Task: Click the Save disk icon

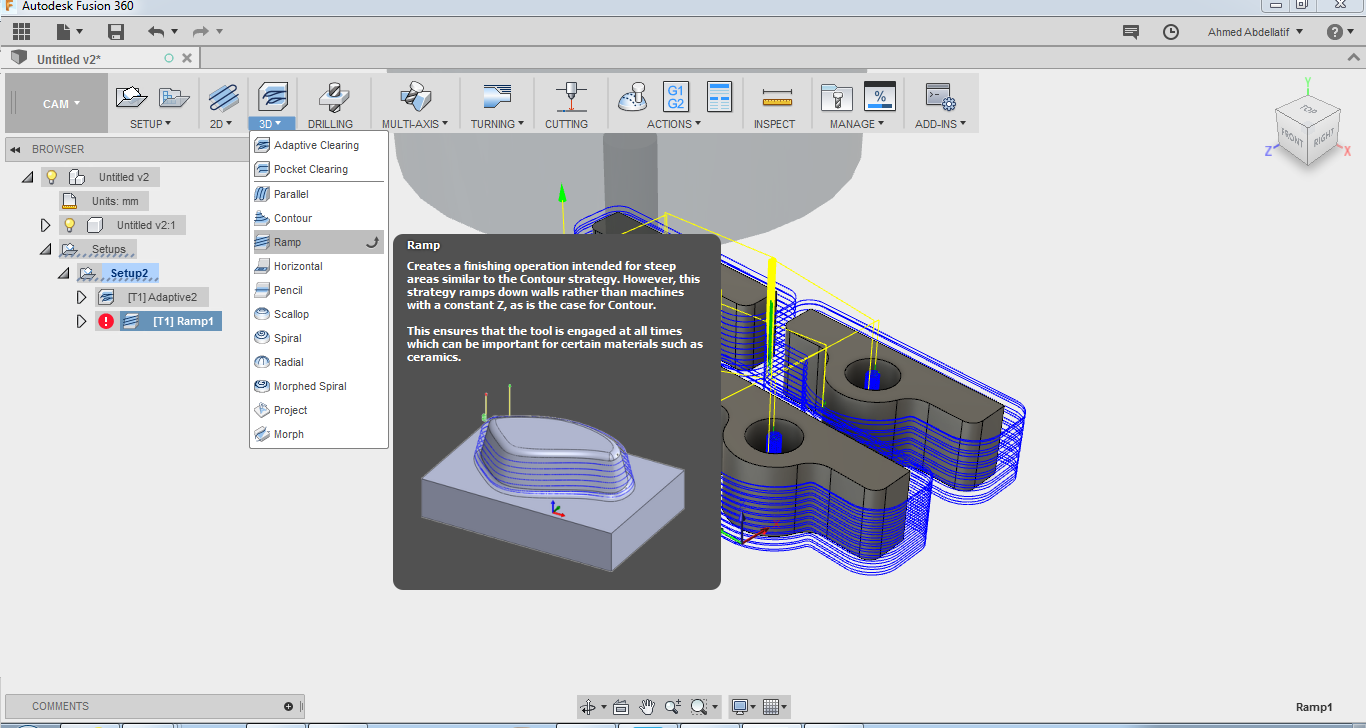Action: (116, 32)
